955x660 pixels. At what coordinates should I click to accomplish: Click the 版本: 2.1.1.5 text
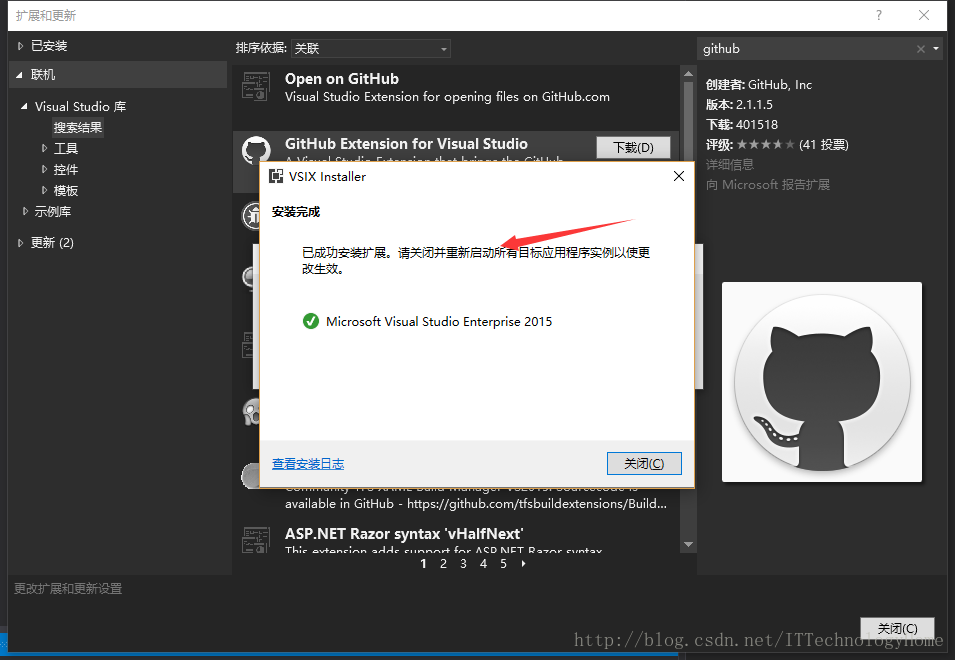[x=739, y=105]
